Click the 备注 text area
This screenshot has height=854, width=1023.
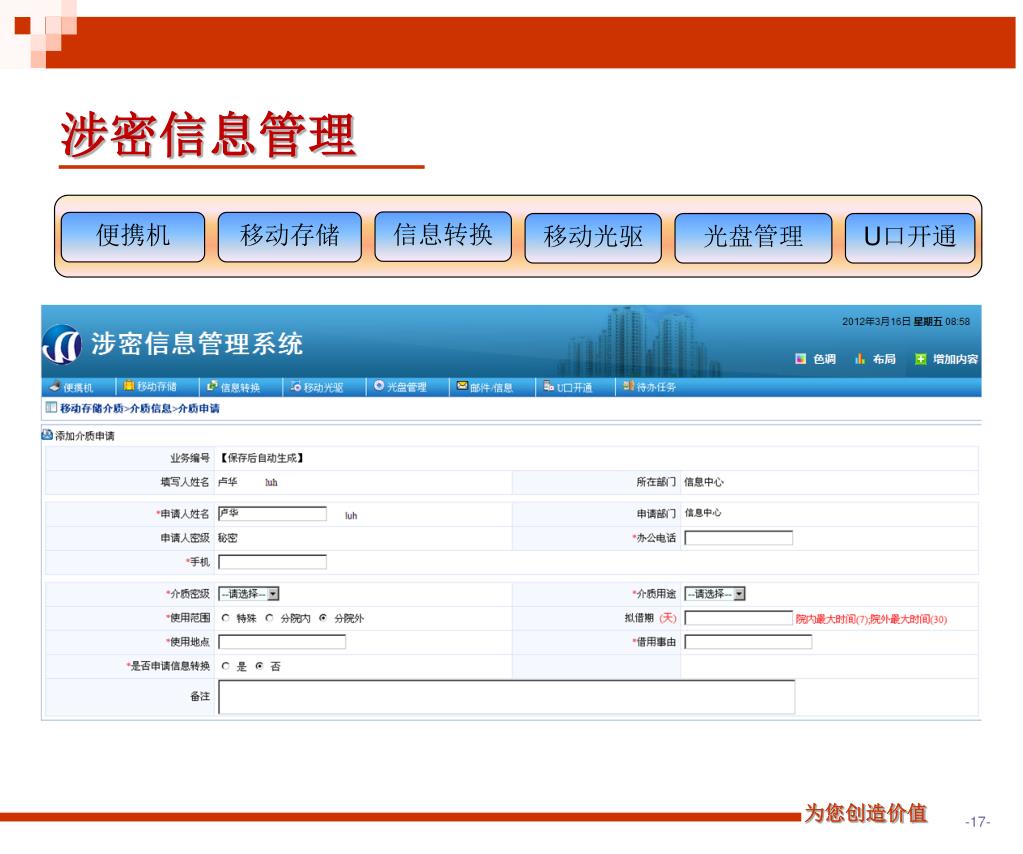point(507,697)
